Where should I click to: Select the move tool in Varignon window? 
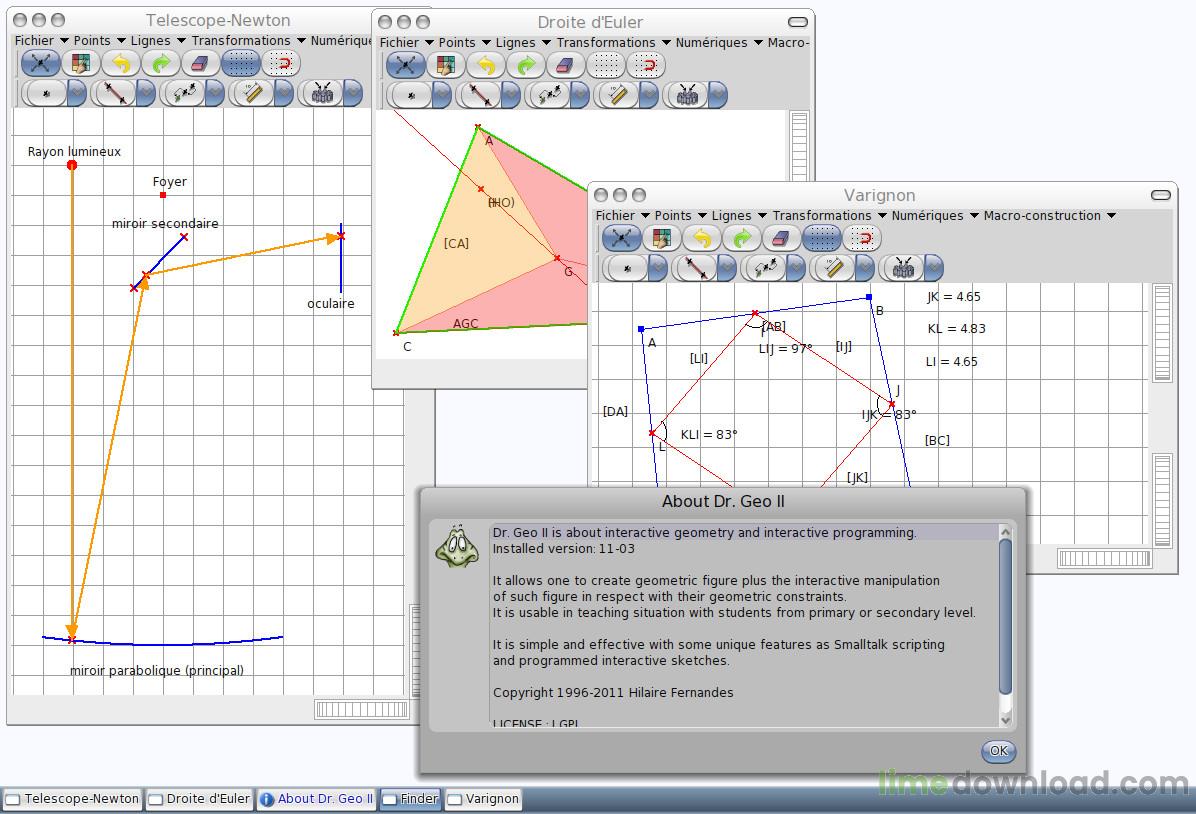coord(622,239)
